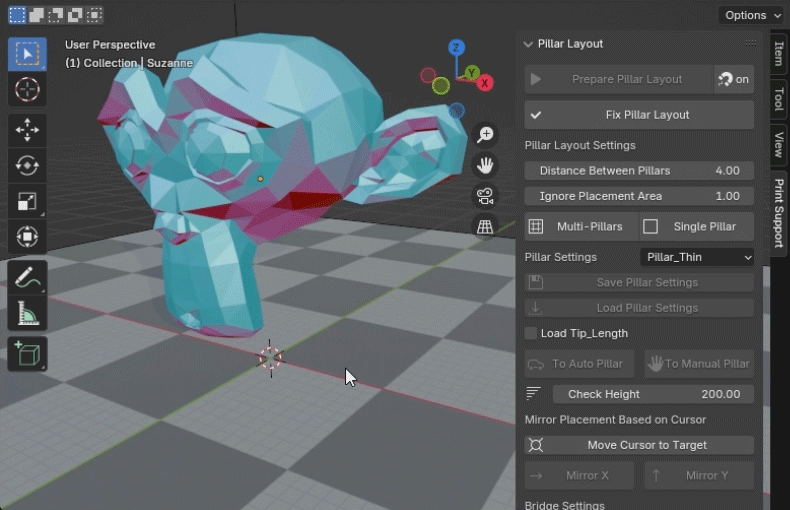Click the blue Z axis gizmo
Screen dimensions: 790x510
pyautogui.click(x=456, y=48)
